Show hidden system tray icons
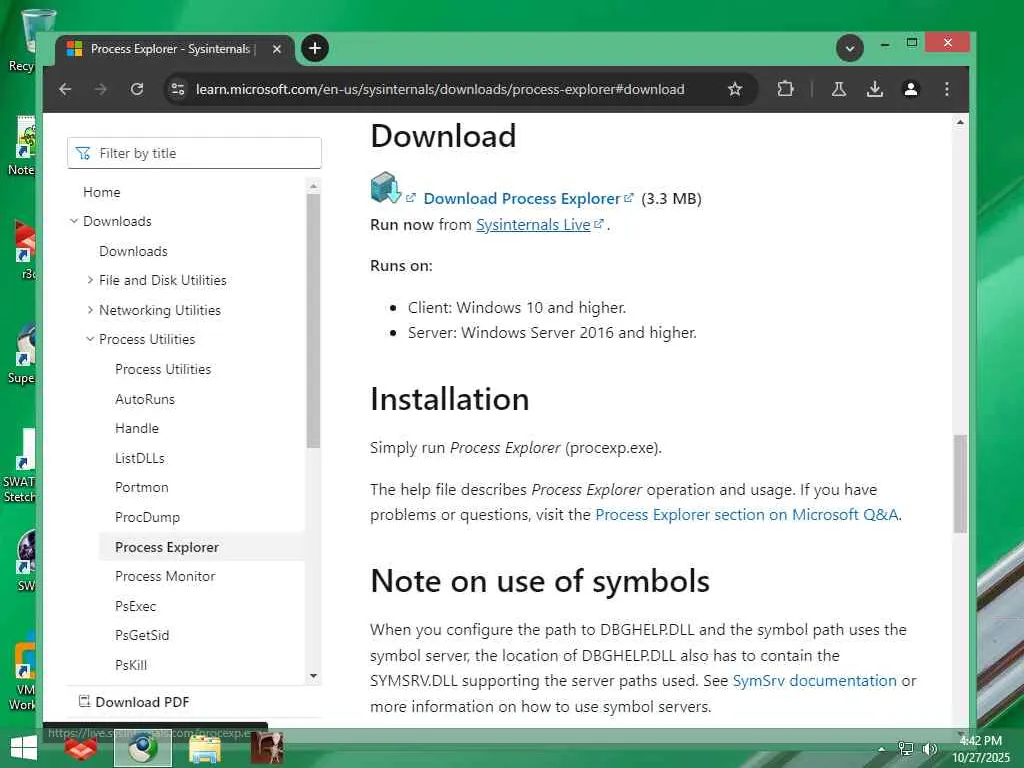1024x768 pixels. point(882,749)
